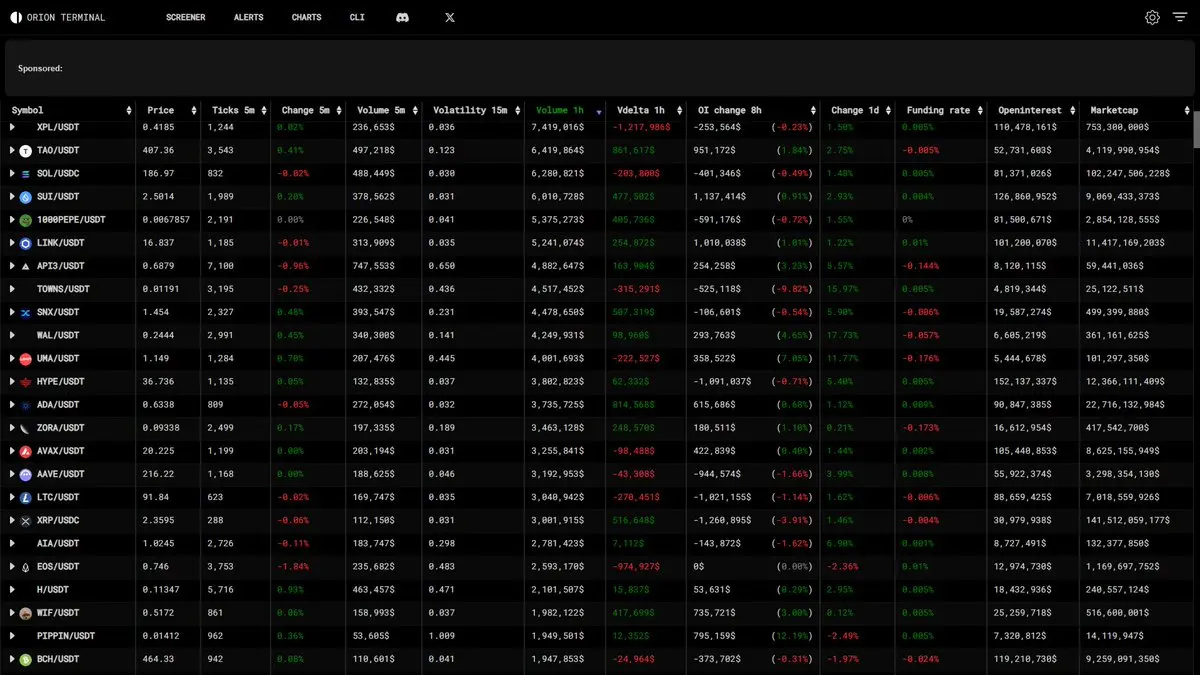Expand the PIPPIN/USDT row
1200x675 pixels.
[x=12, y=636]
